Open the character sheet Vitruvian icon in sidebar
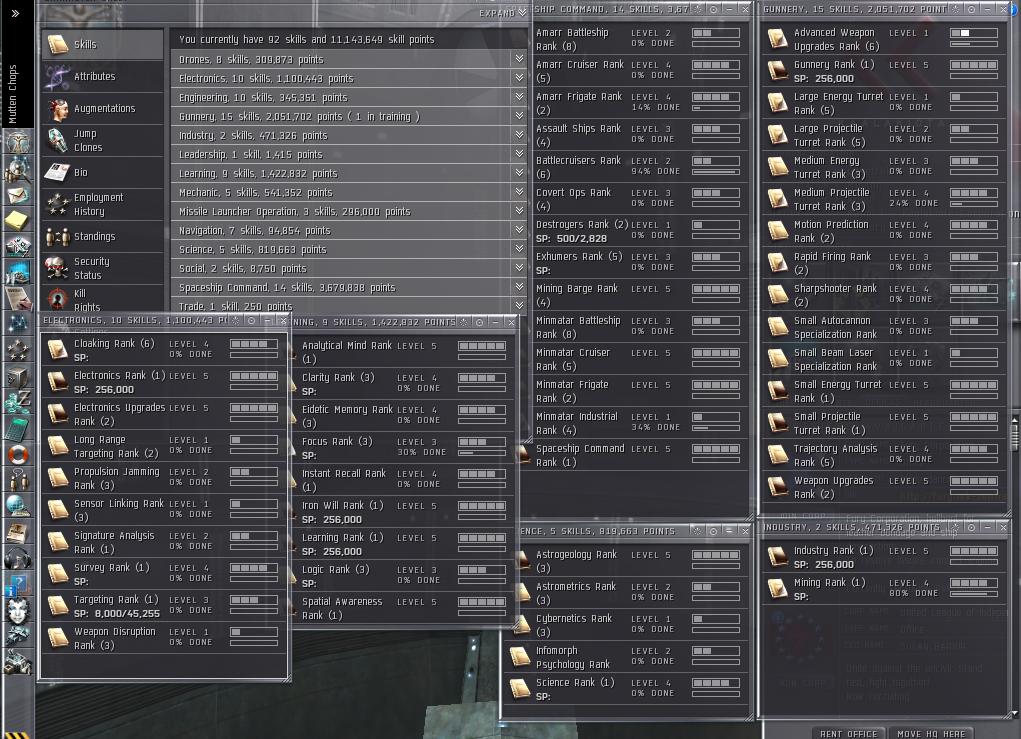Screen dimensions: 1021x739 (17, 141)
